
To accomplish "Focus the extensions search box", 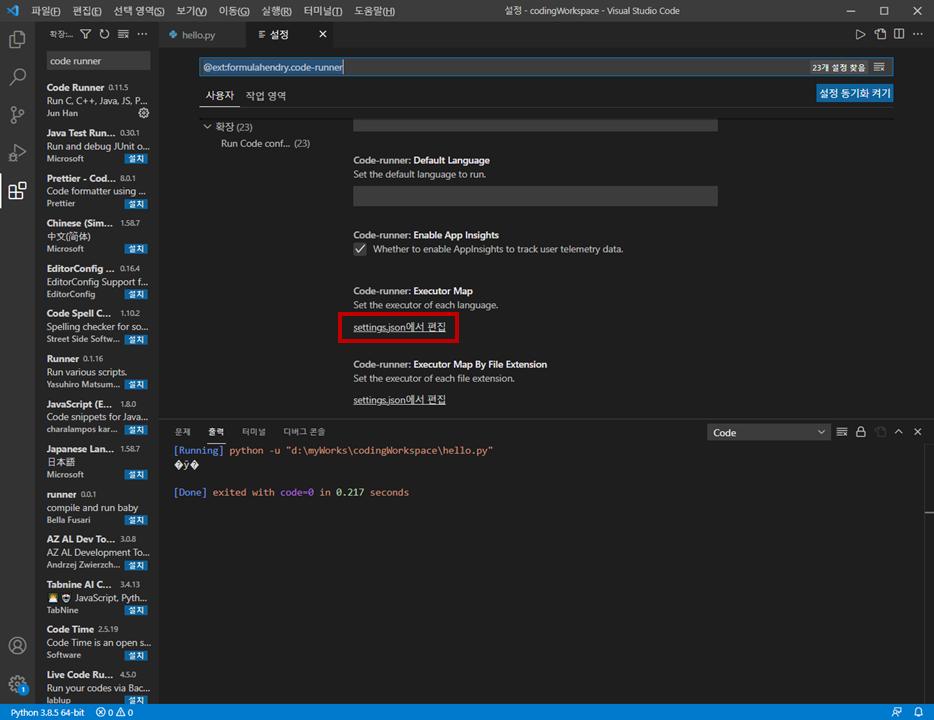I will [98, 61].
